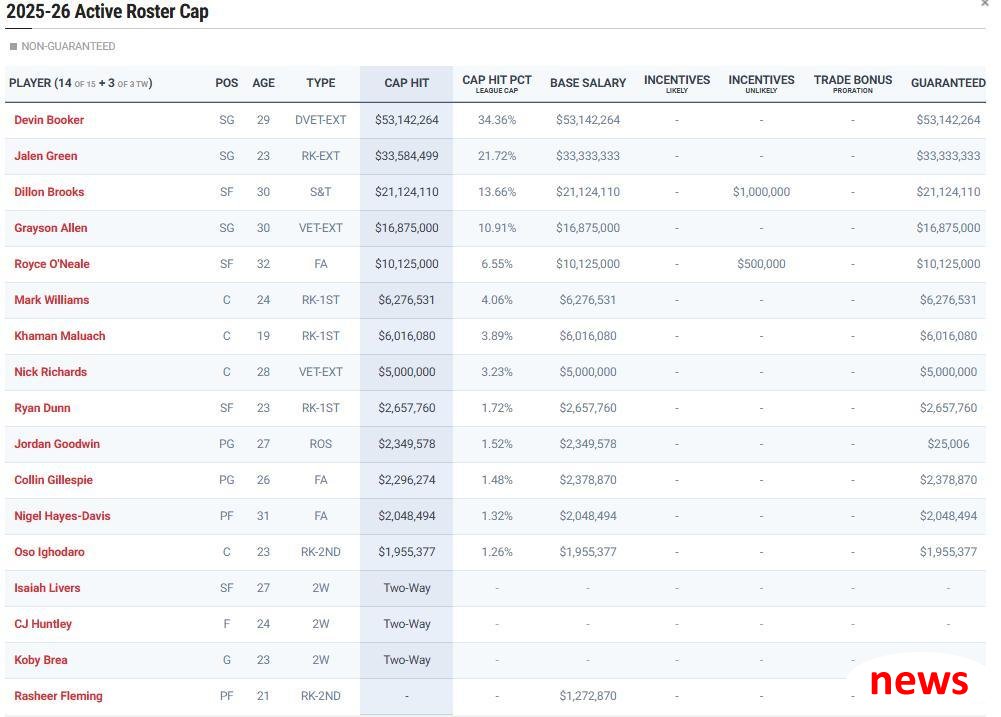Screen dimensions: 1001x717
Task: Select Jalen Green's RK-EXT contract type
Action: coord(320,156)
